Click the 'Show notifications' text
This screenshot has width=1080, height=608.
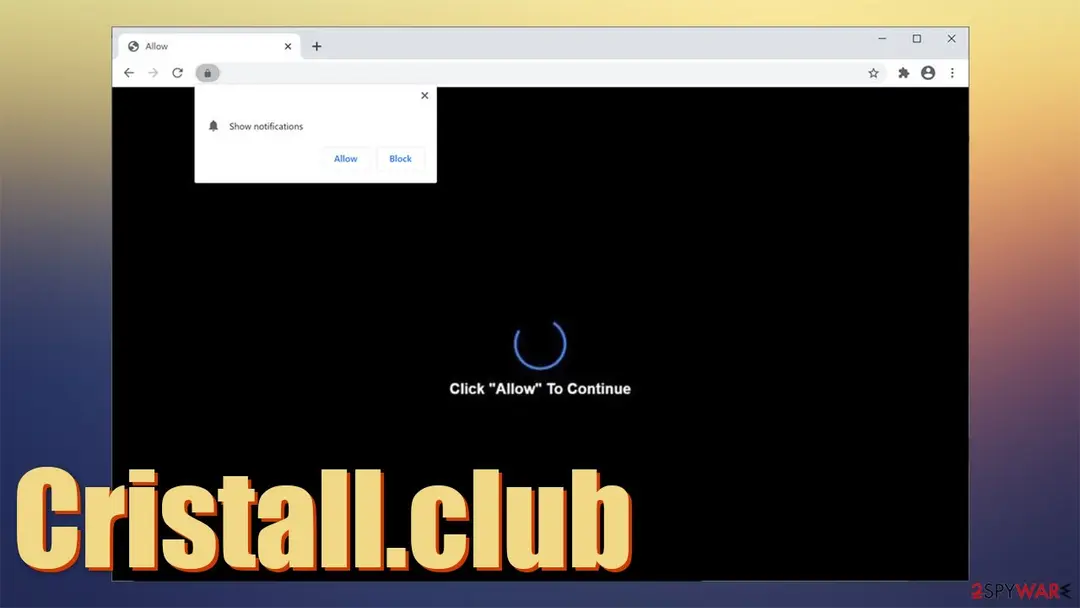point(266,127)
